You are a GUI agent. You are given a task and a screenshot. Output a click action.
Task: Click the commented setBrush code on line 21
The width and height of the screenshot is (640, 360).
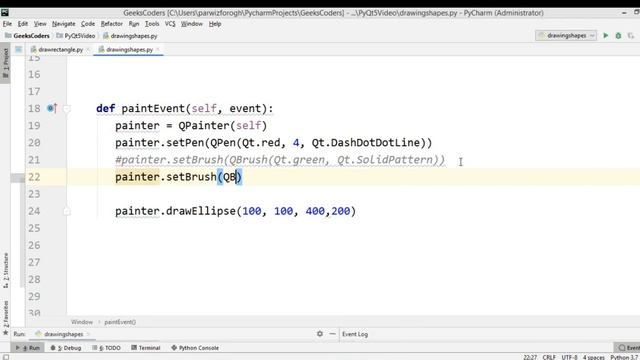(280, 160)
